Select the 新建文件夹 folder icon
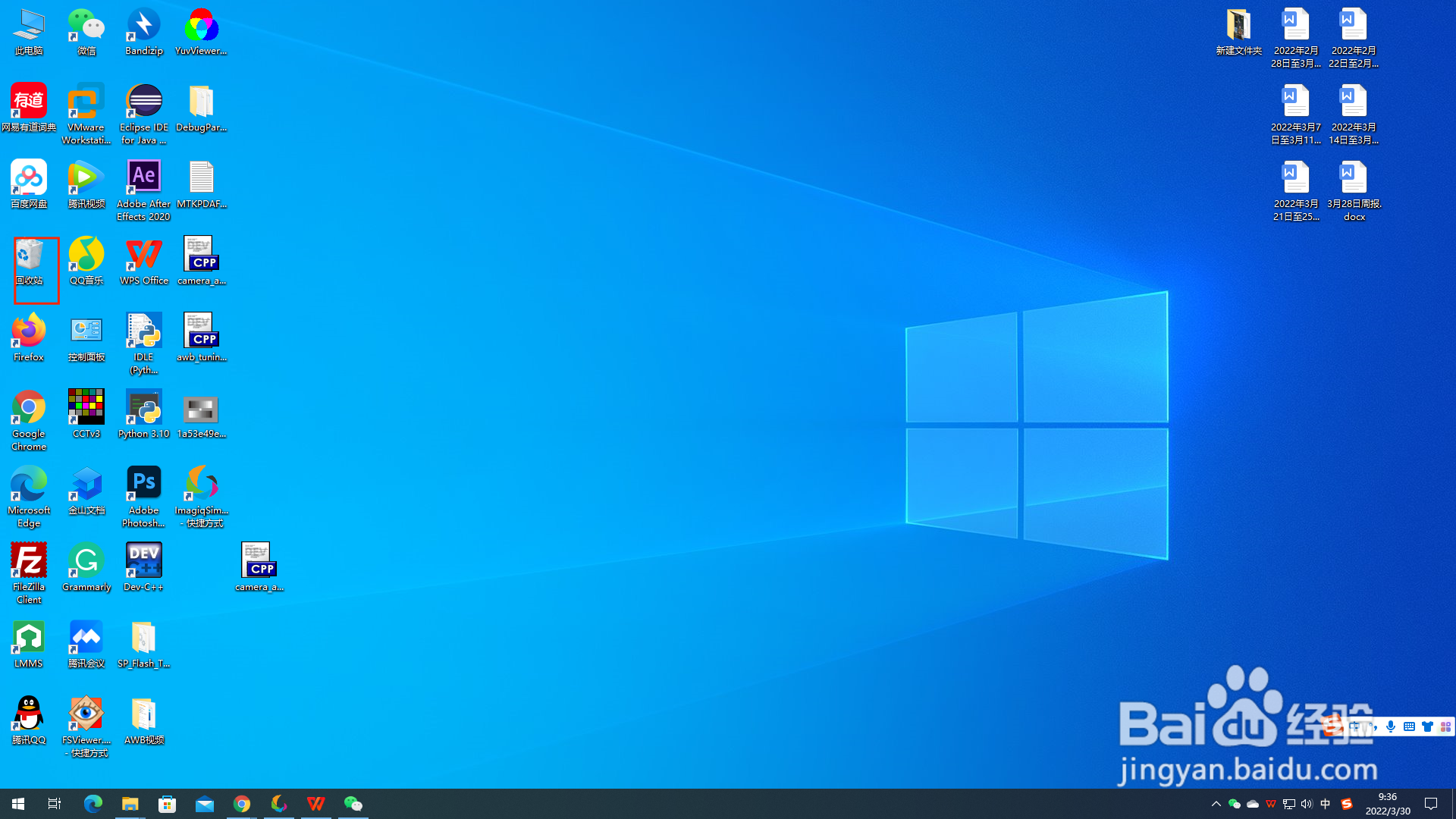This screenshot has height=819, width=1456. (x=1239, y=33)
